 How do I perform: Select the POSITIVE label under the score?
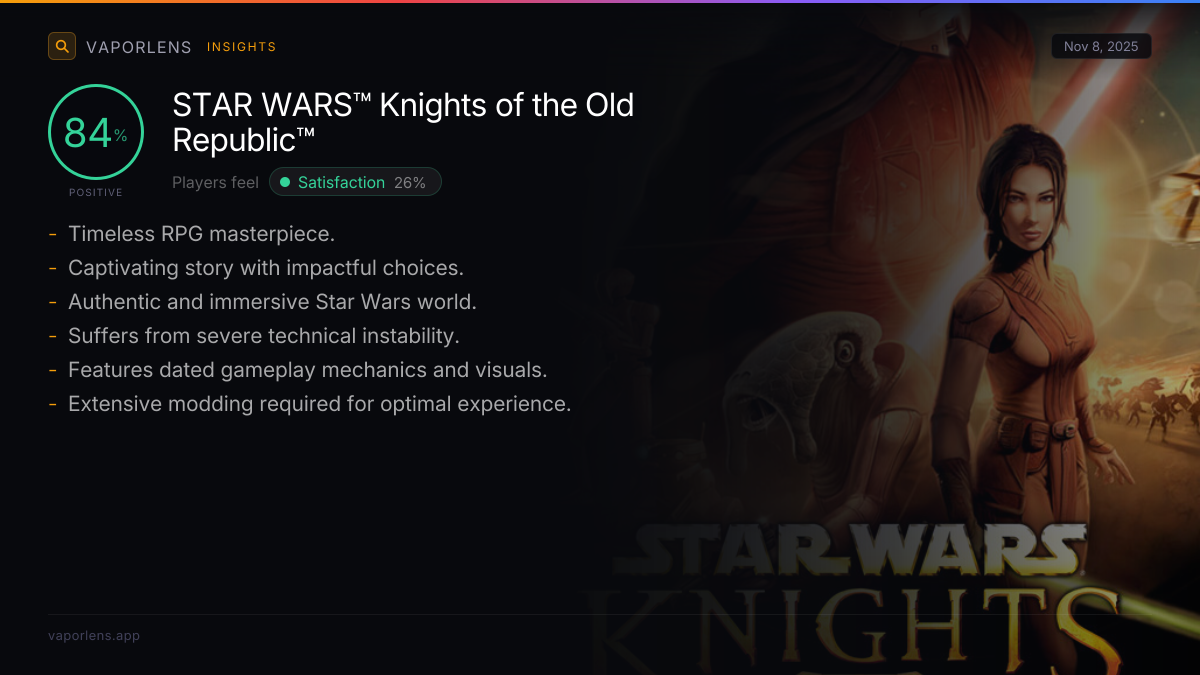coord(96,192)
